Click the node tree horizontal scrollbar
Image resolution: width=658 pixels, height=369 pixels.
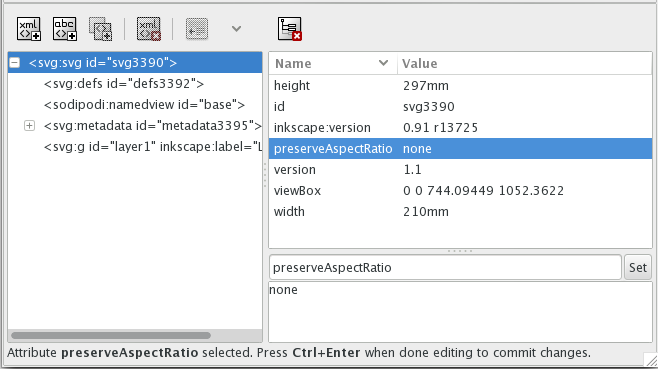pos(111,335)
